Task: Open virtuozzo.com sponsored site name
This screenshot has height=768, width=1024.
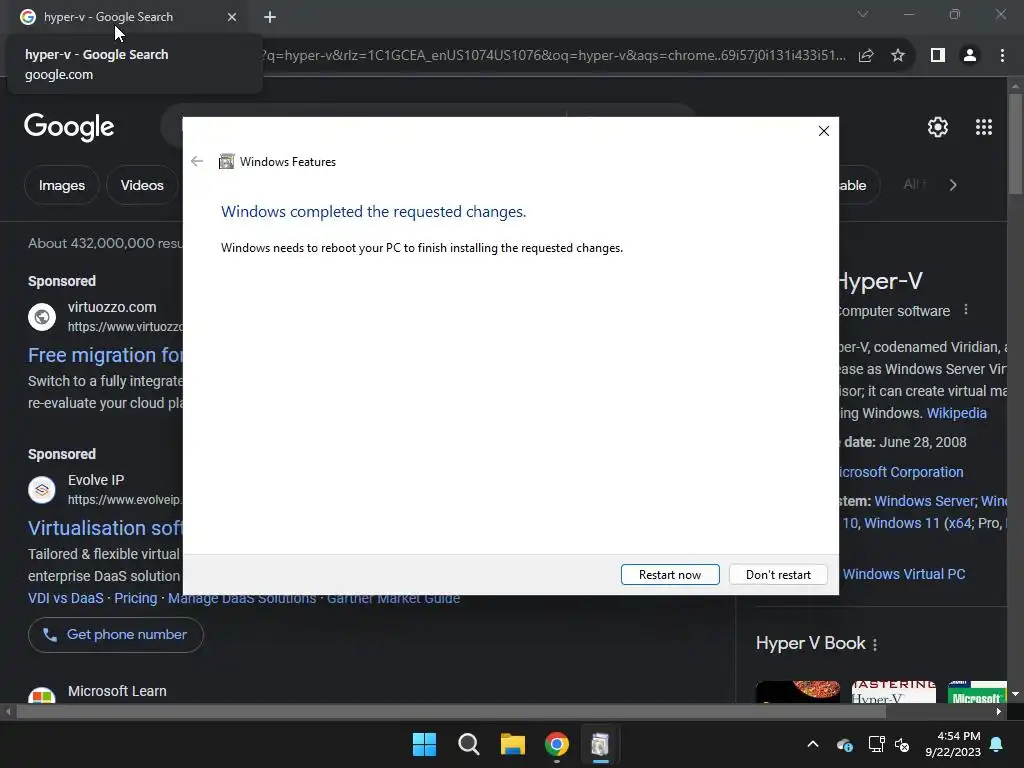Action: coord(112,307)
